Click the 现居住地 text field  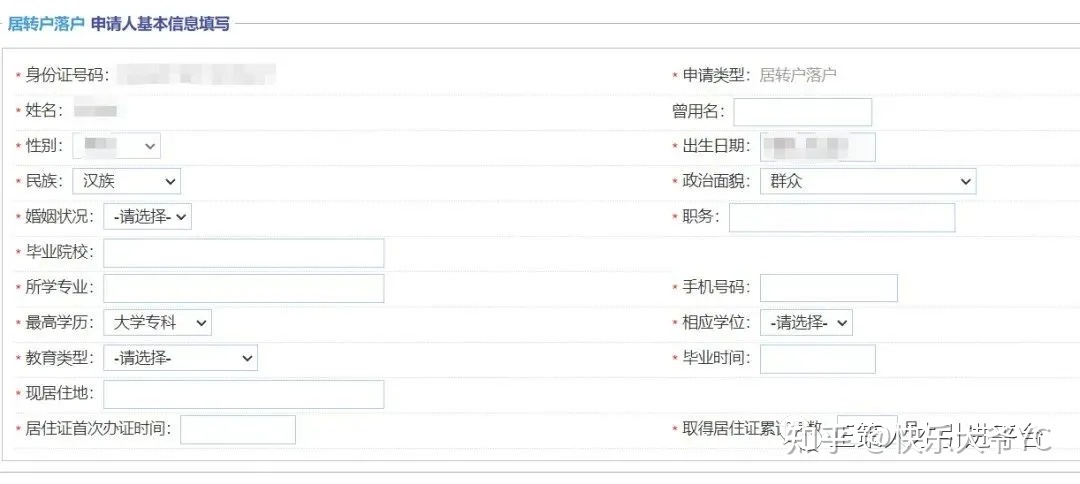[244, 394]
